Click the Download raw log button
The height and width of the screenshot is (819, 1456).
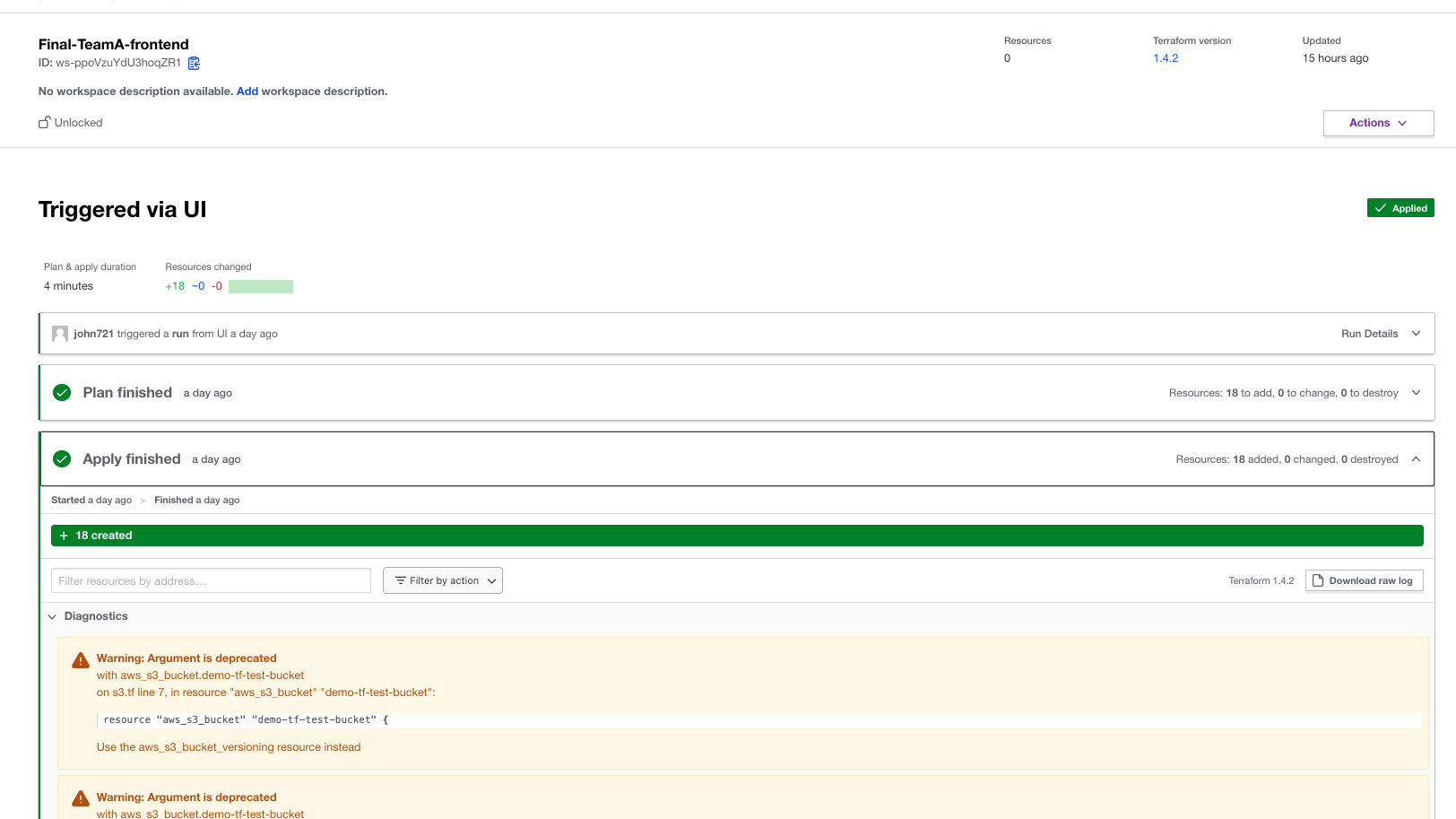click(1364, 580)
